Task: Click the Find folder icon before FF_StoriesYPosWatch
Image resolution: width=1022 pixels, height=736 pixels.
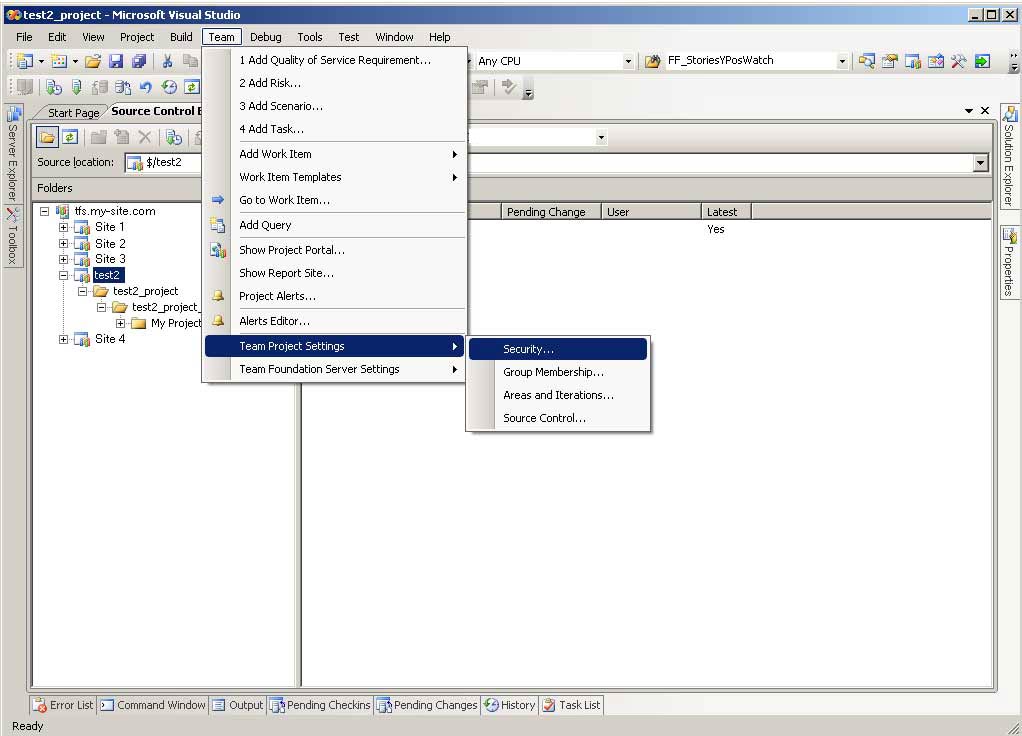Action: (652, 61)
